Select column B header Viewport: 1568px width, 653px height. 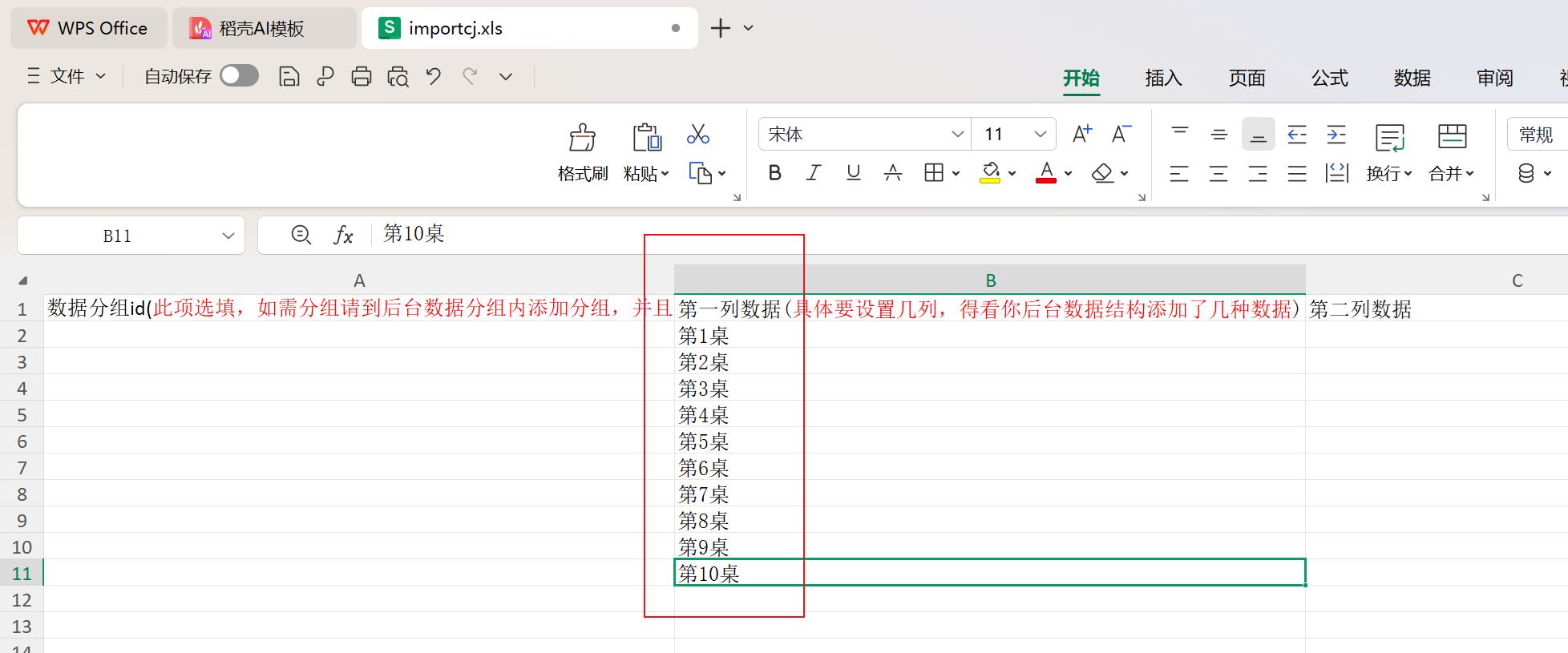pos(990,280)
